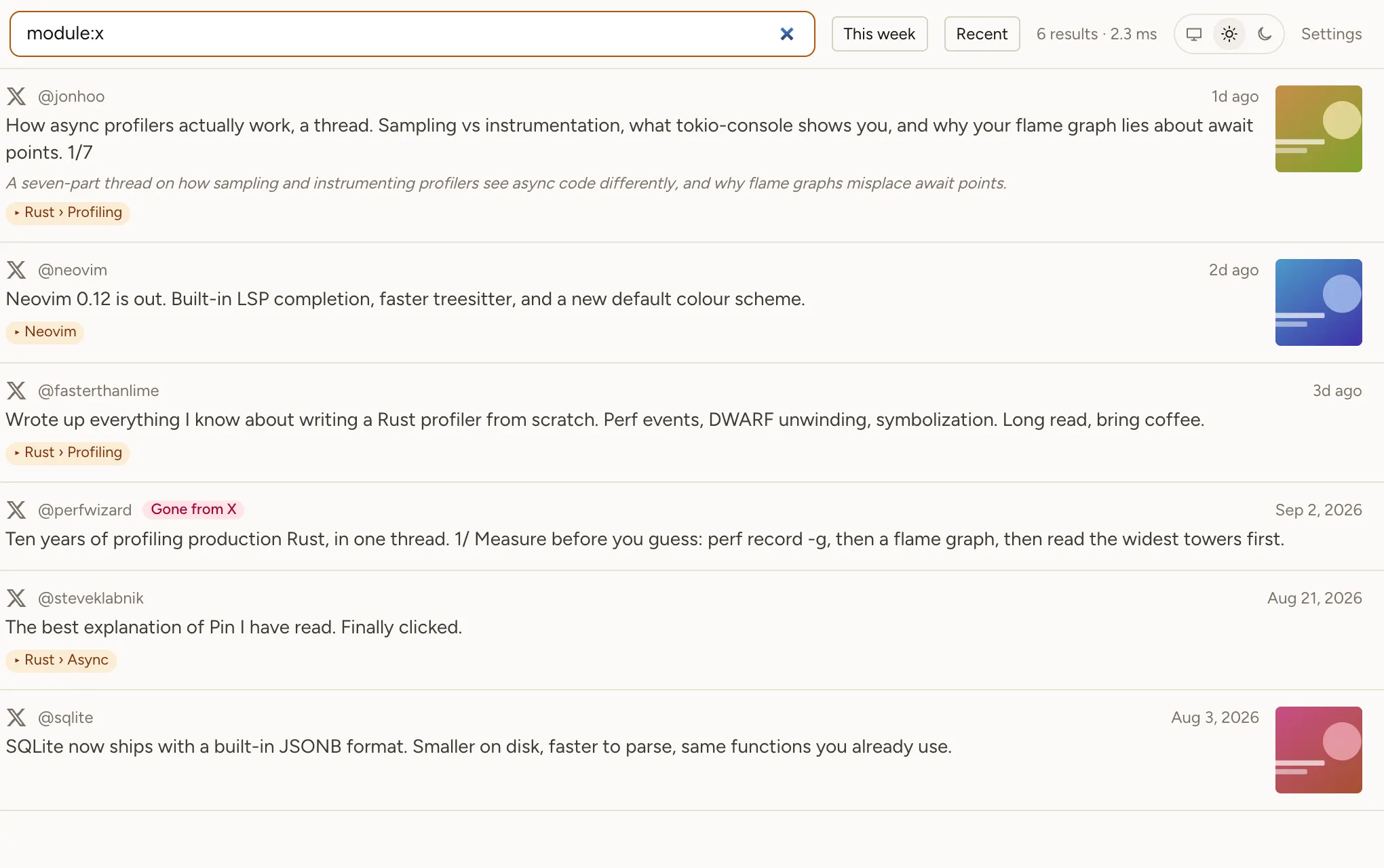
Task: Open the async profilers thread post text
Action: click(630, 139)
